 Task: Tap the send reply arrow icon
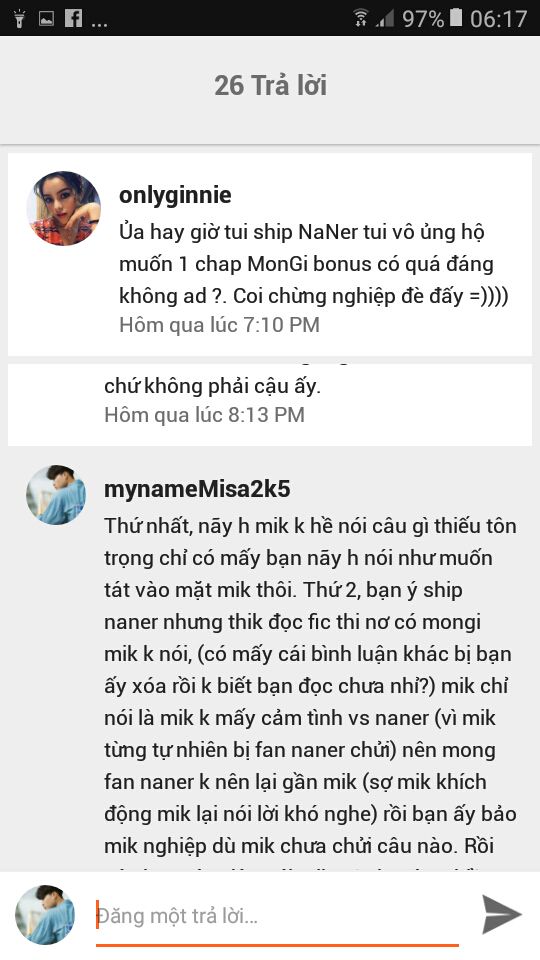pos(501,914)
